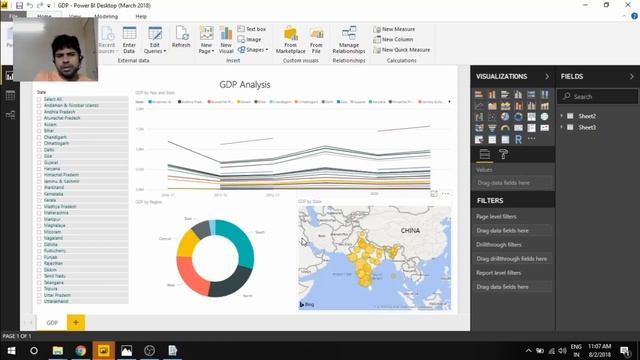Viewport: 640px width, 360px height.
Task: Check the Assam checkbox
Action: (39, 124)
